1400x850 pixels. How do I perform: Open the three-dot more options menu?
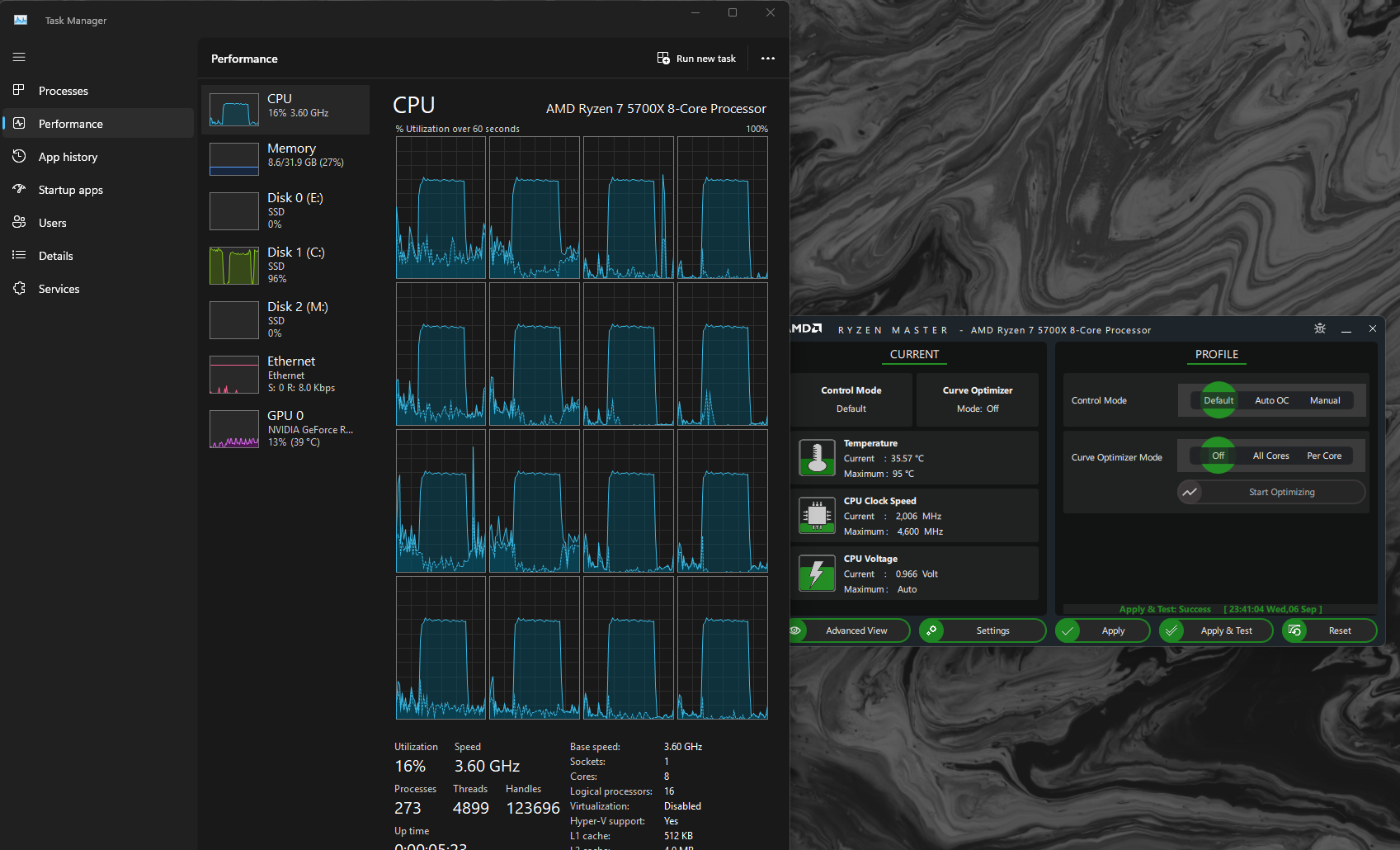click(768, 59)
